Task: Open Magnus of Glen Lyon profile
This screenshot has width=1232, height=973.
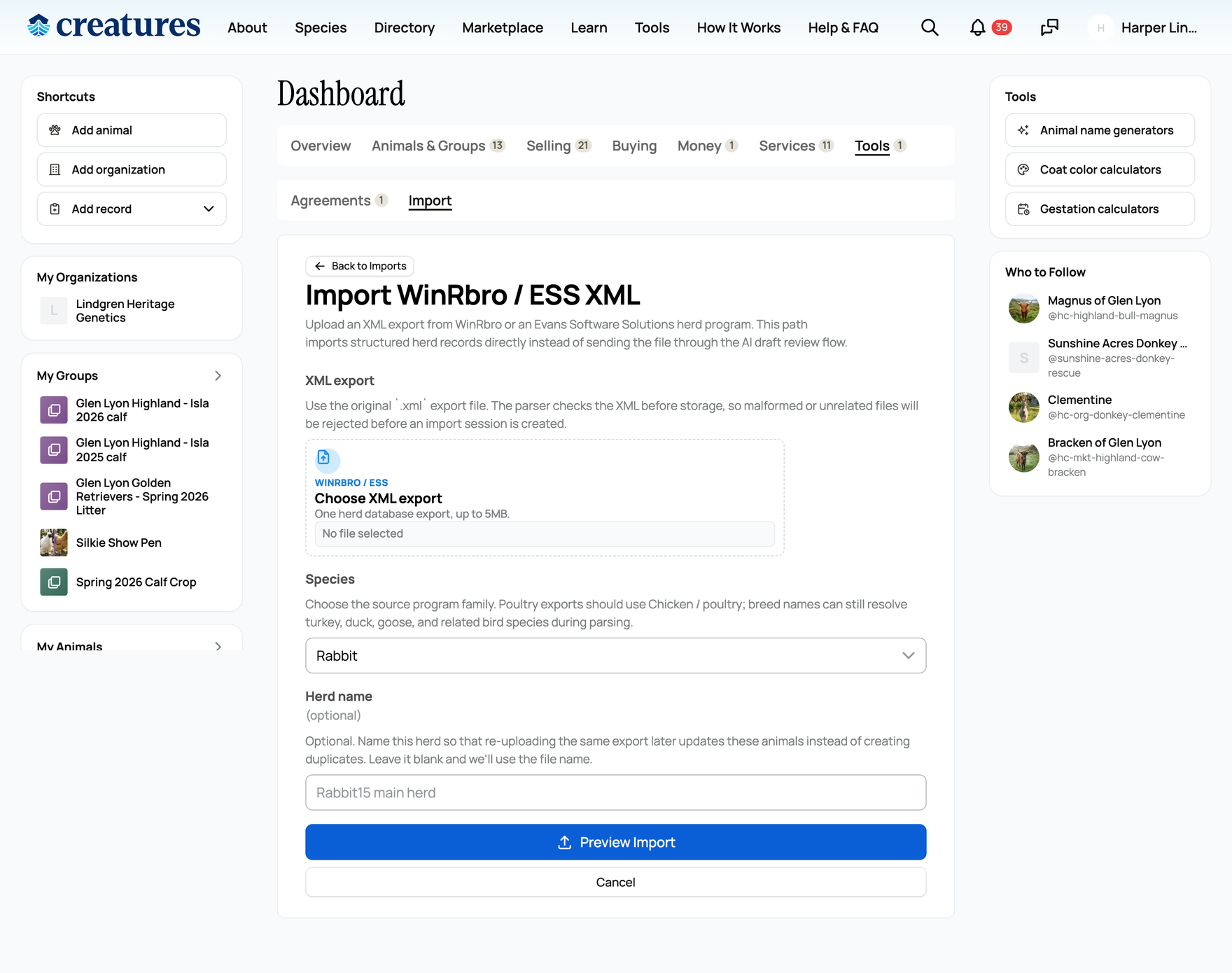Action: [1104, 300]
